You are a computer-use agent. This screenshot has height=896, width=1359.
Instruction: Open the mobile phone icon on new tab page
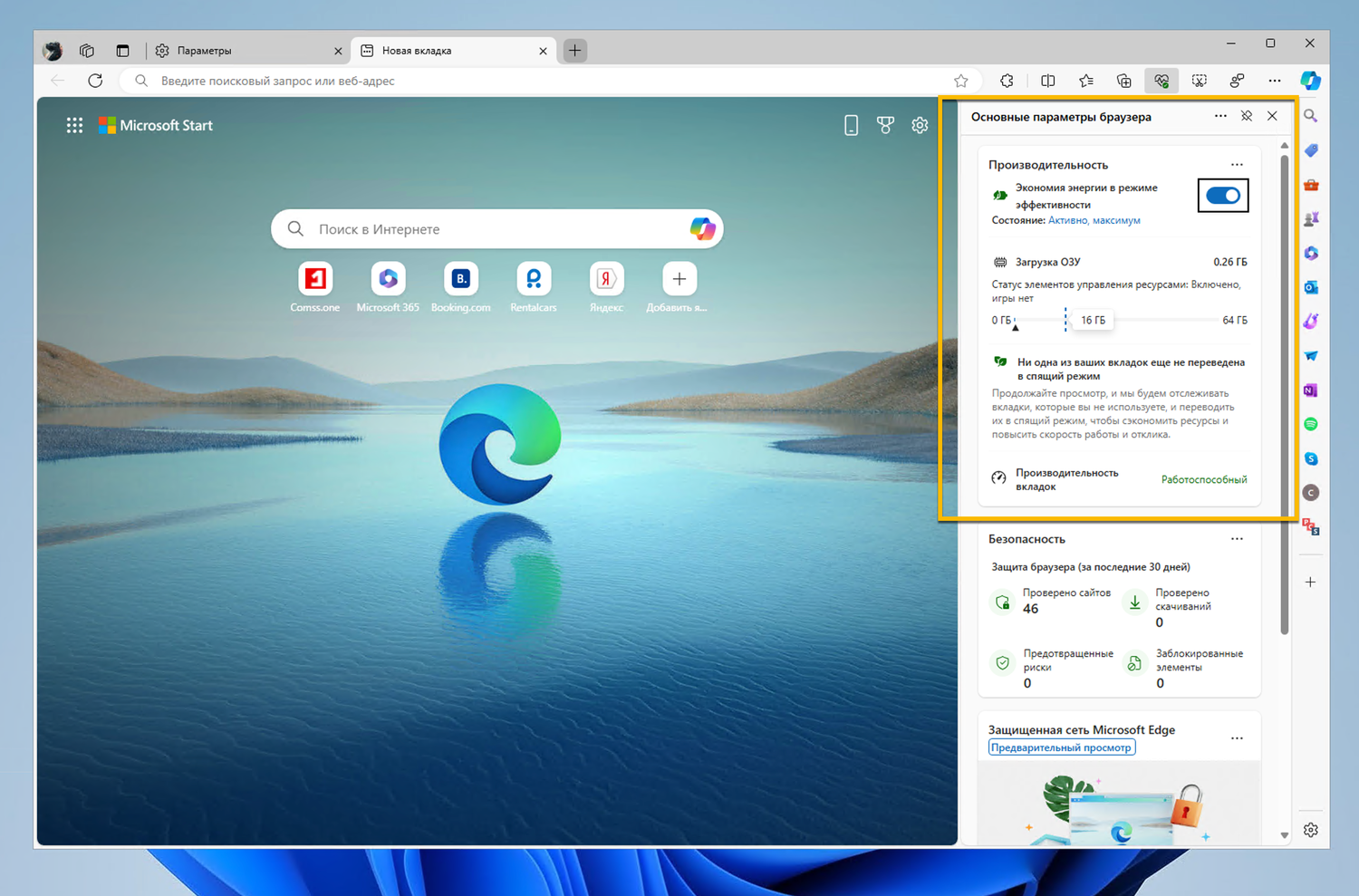pos(851,126)
